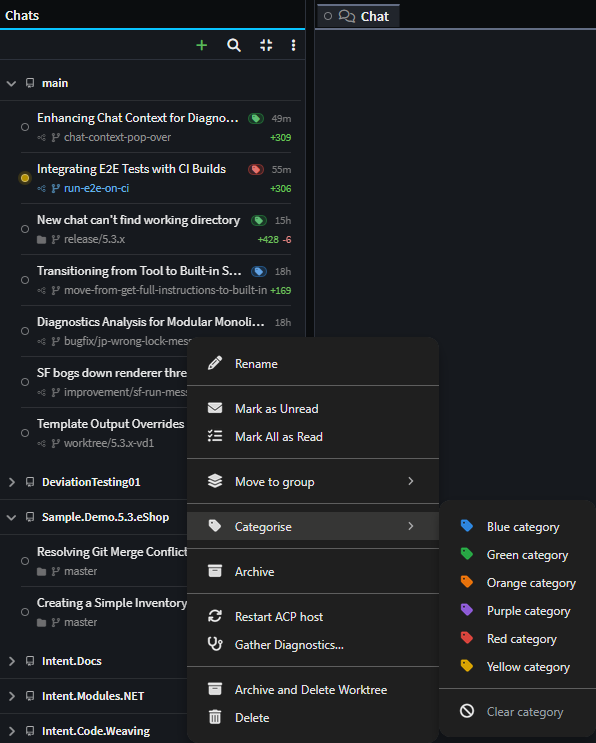Click the prohibited icon beside Clear category
Image resolution: width=596 pixels, height=743 pixels.
click(467, 711)
